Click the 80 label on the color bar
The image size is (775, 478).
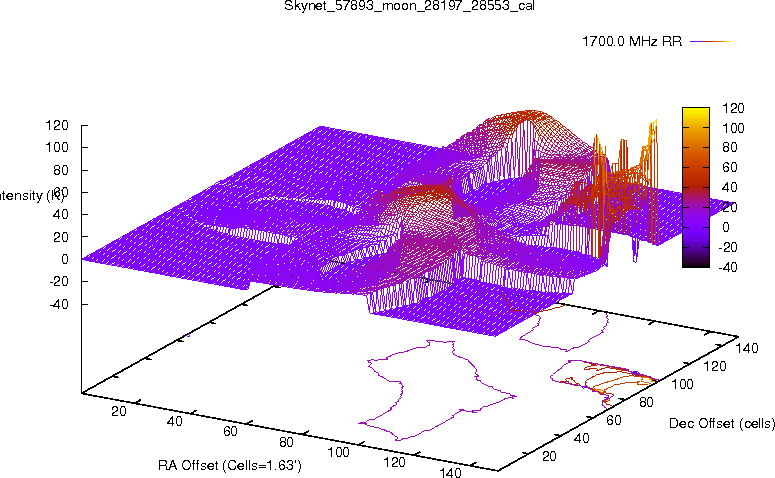coord(730,147)
